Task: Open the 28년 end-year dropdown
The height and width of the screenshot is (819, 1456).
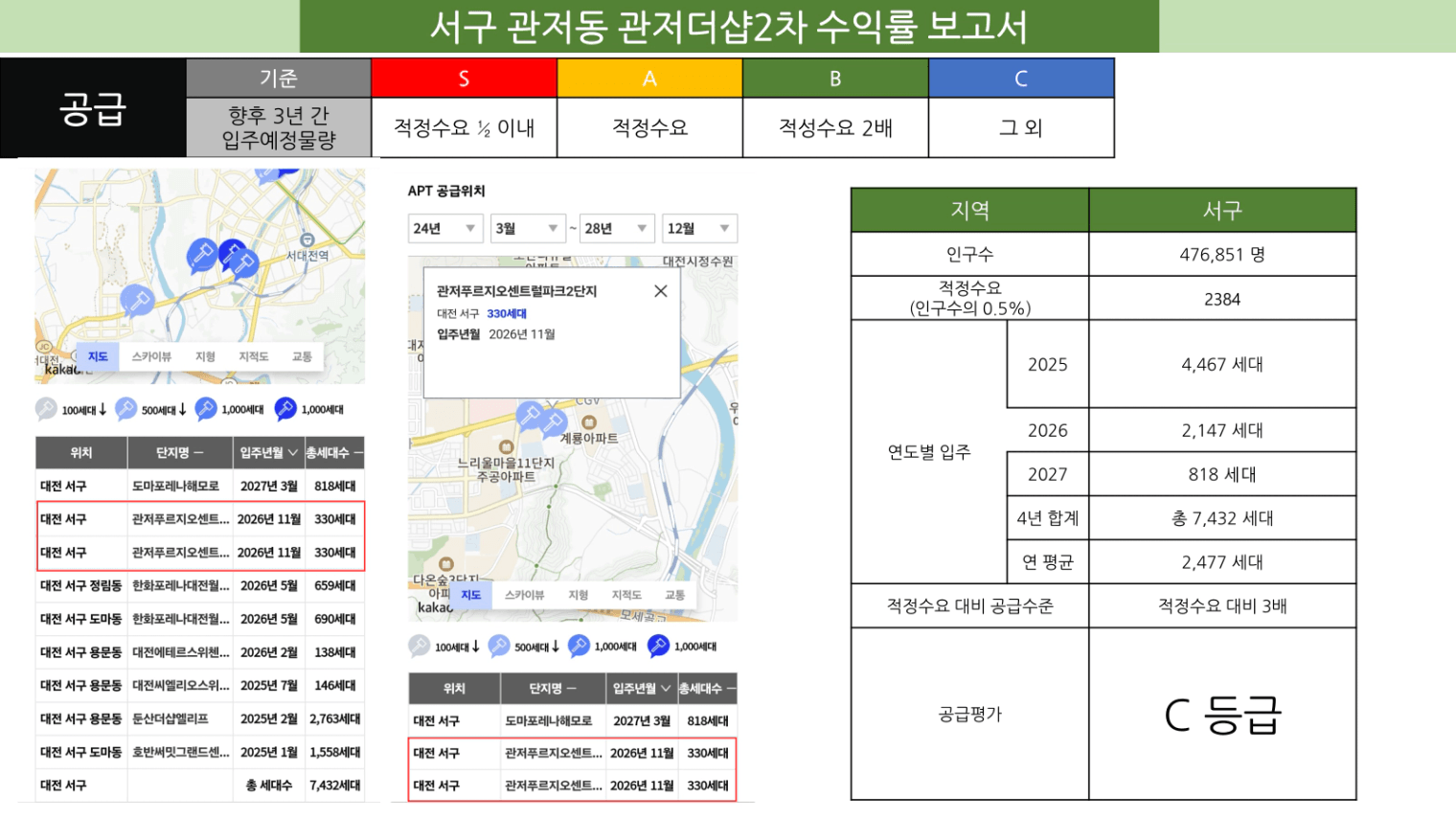Action: [618, 228]
